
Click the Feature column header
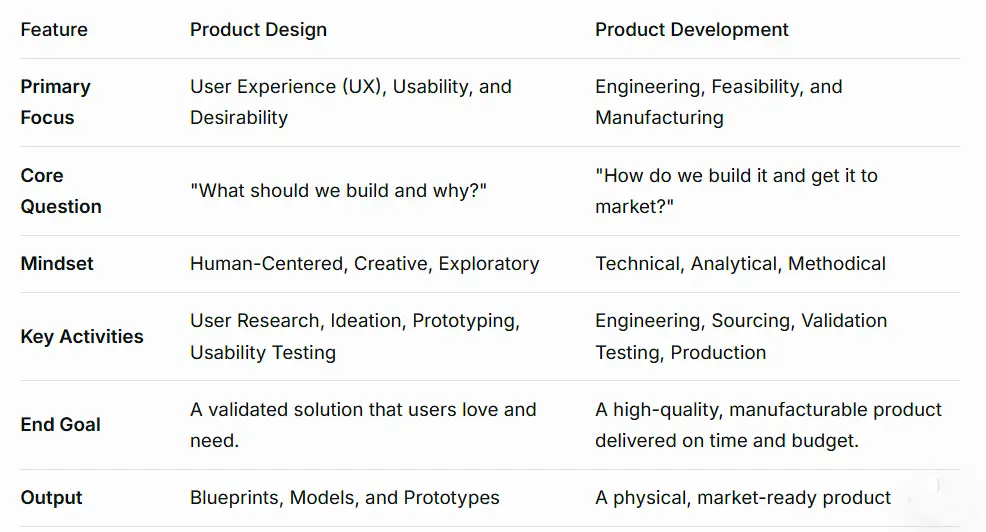click(x=54, y=30)
